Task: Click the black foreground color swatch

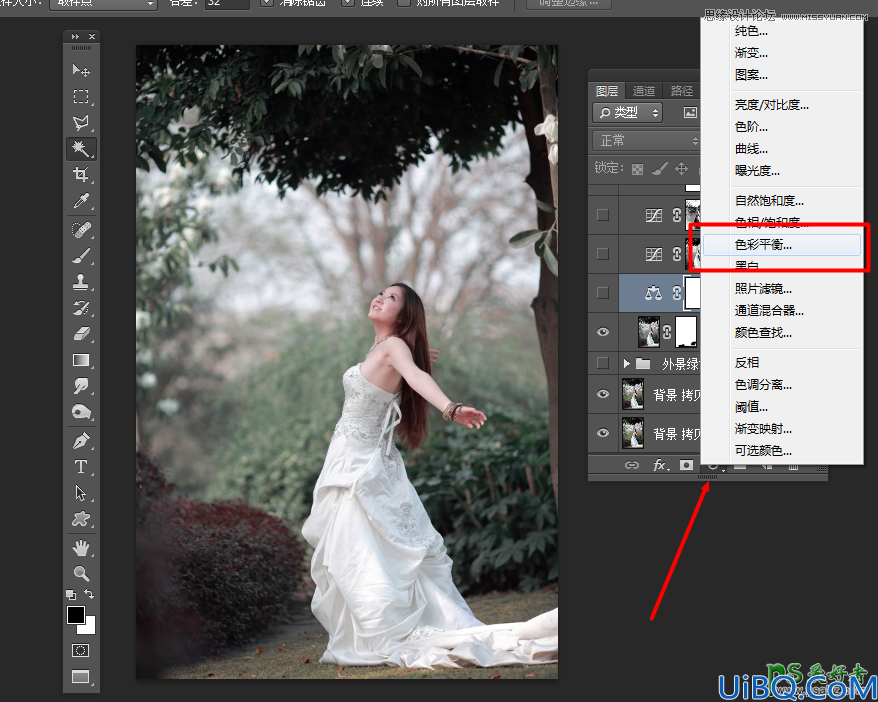Action: pyautogui.click(x=75, y=614)
